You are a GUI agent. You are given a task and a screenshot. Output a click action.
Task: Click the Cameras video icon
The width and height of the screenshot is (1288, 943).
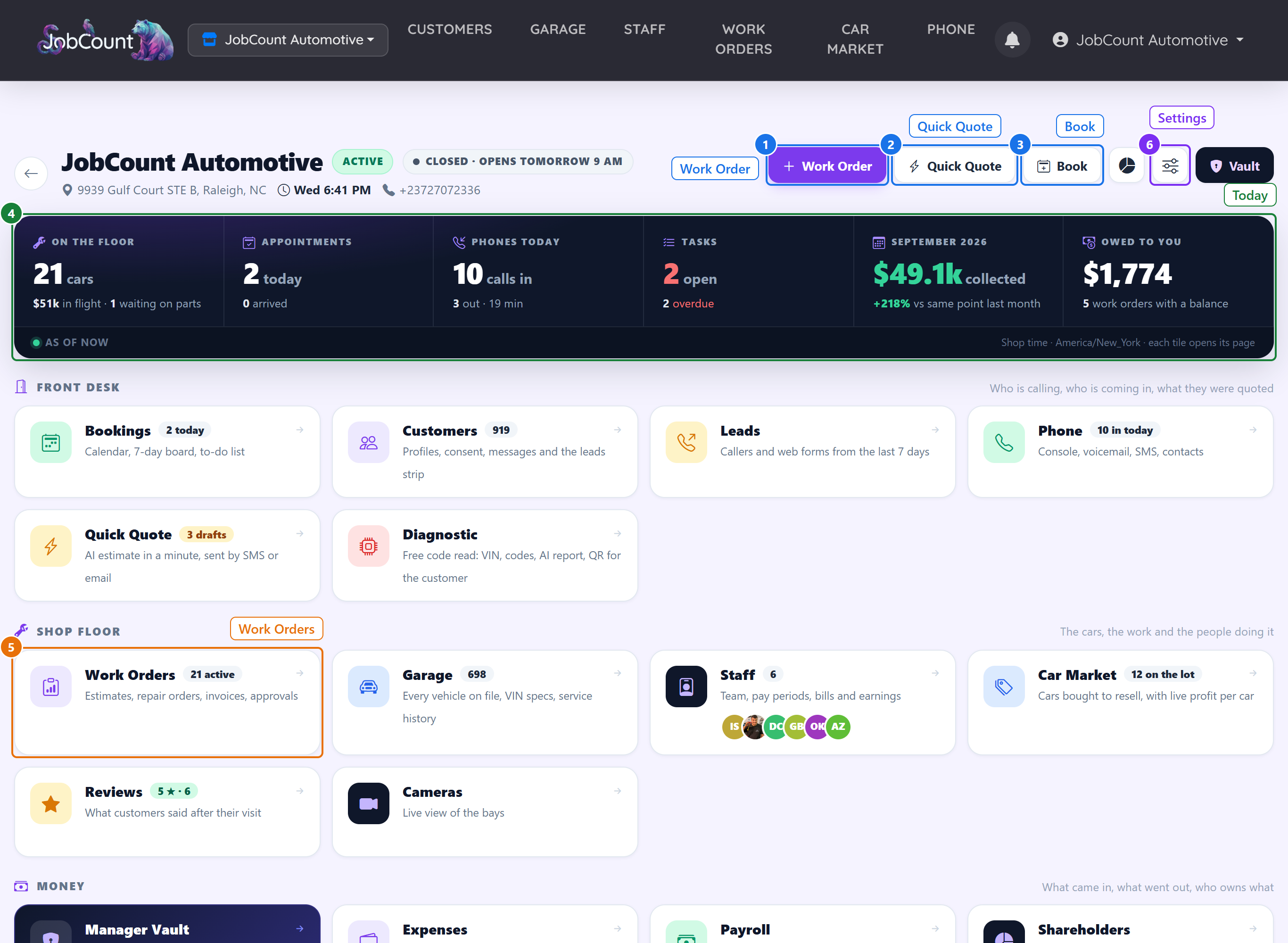click(369, 804)
